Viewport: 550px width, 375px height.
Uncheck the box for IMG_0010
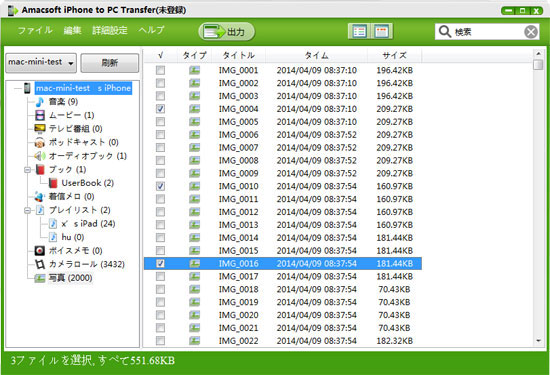click(160, 186)
